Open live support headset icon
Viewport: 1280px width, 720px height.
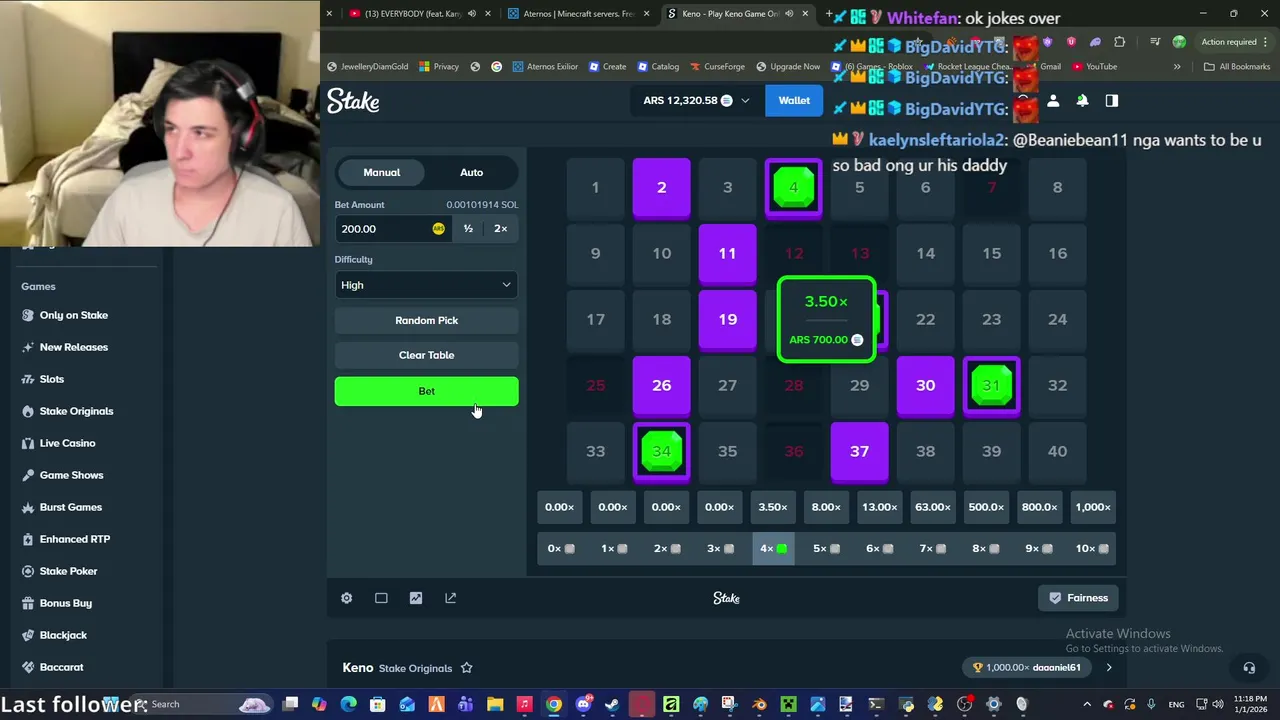pos(1249,668)
